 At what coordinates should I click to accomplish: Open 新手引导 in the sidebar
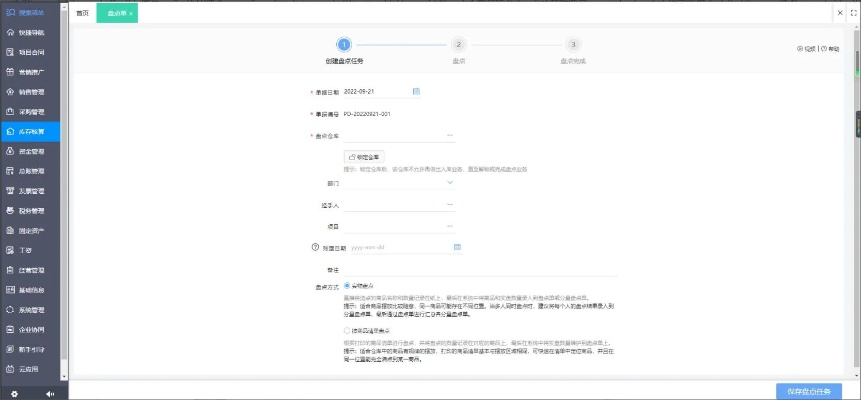[x=30, y=349]
